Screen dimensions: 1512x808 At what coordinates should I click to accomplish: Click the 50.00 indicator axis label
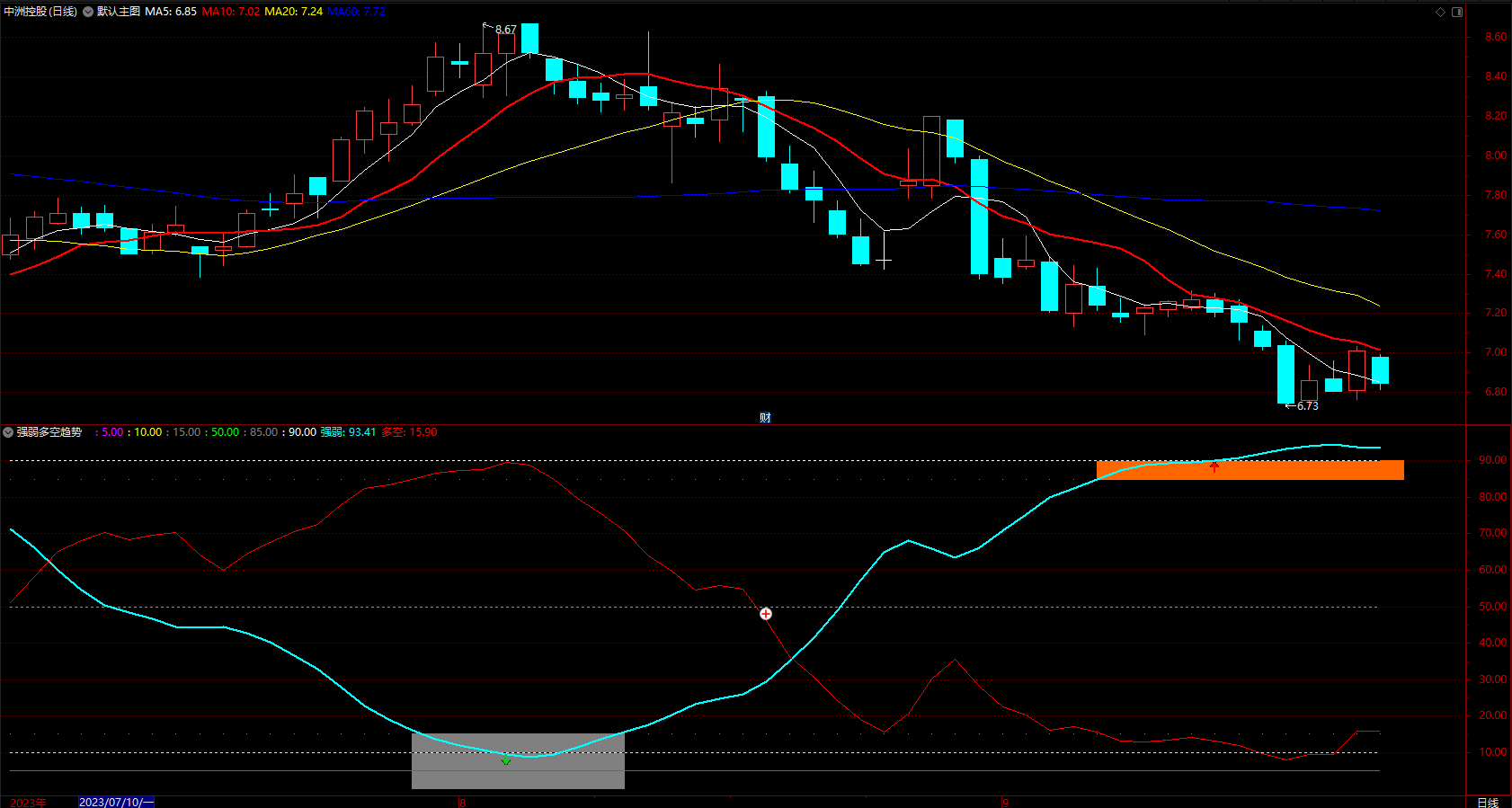pos(1493,607)
